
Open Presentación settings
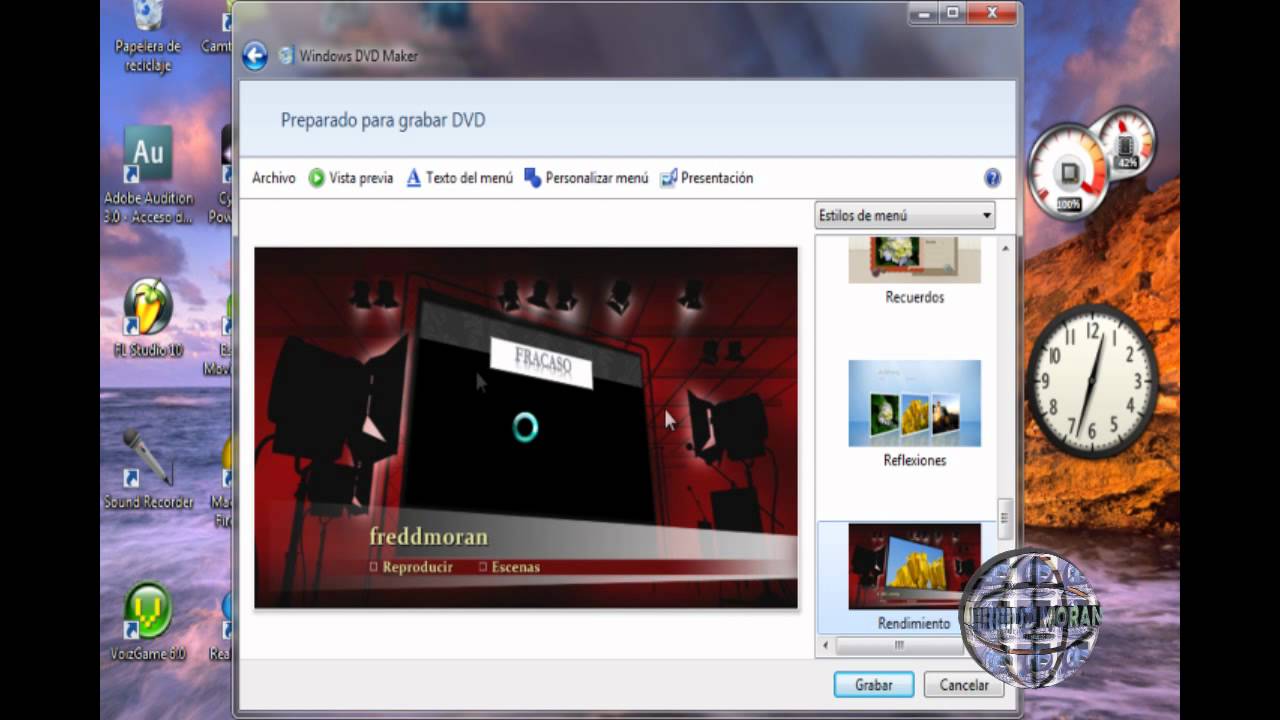coord(706,178)
